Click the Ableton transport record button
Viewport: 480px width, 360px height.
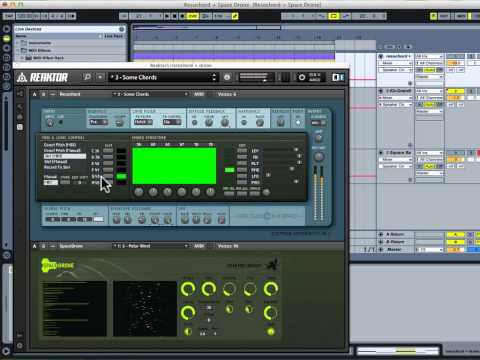coord(182,16)
